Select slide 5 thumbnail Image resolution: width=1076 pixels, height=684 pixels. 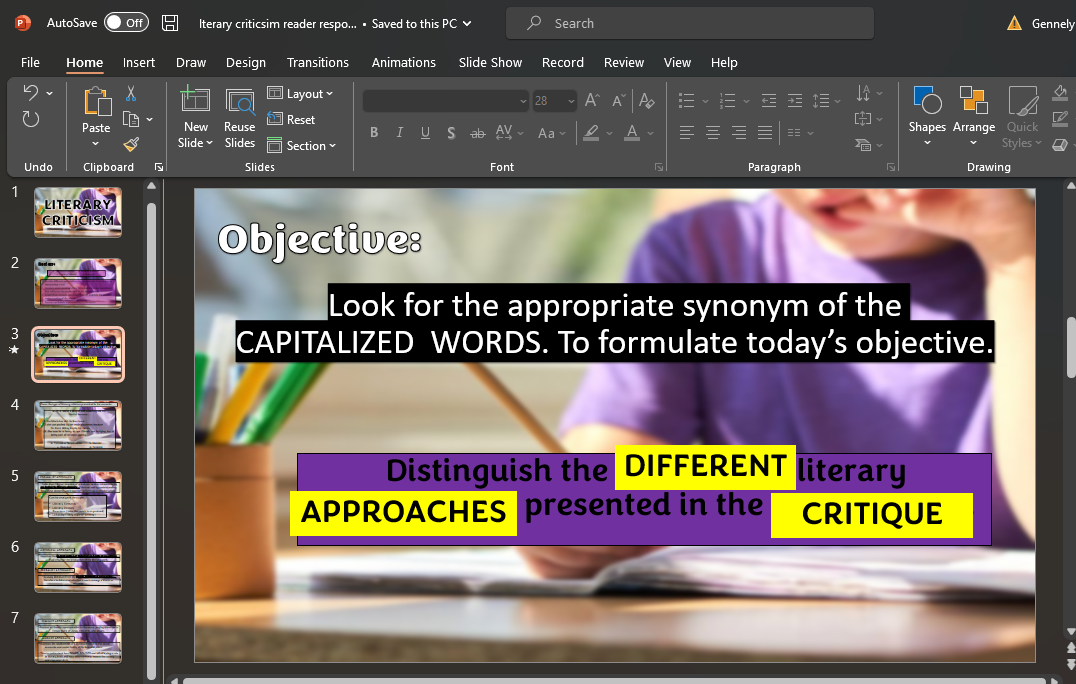tap(78, 496)
